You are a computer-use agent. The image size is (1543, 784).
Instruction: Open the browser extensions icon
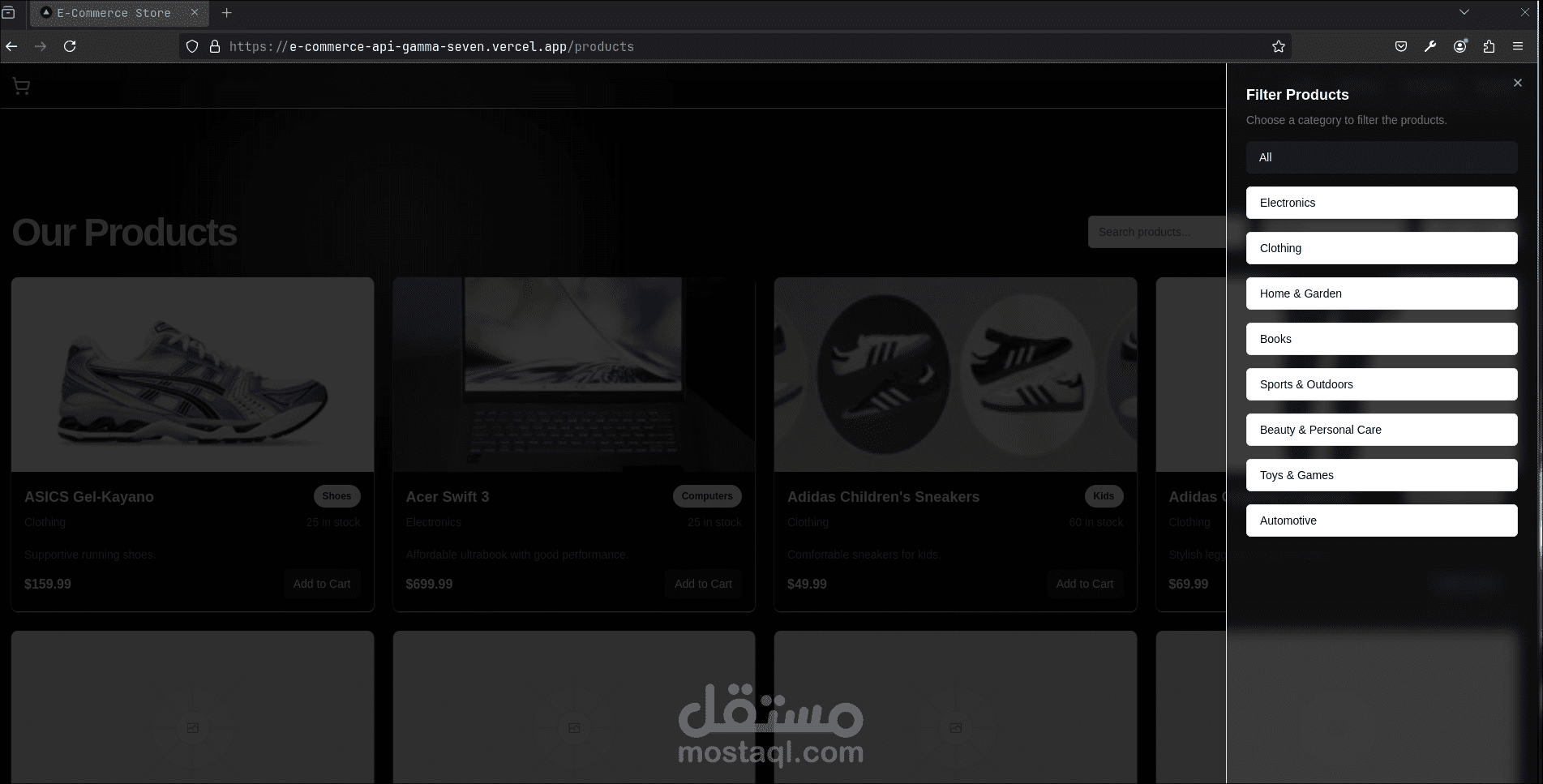[x=1489, y=46]
